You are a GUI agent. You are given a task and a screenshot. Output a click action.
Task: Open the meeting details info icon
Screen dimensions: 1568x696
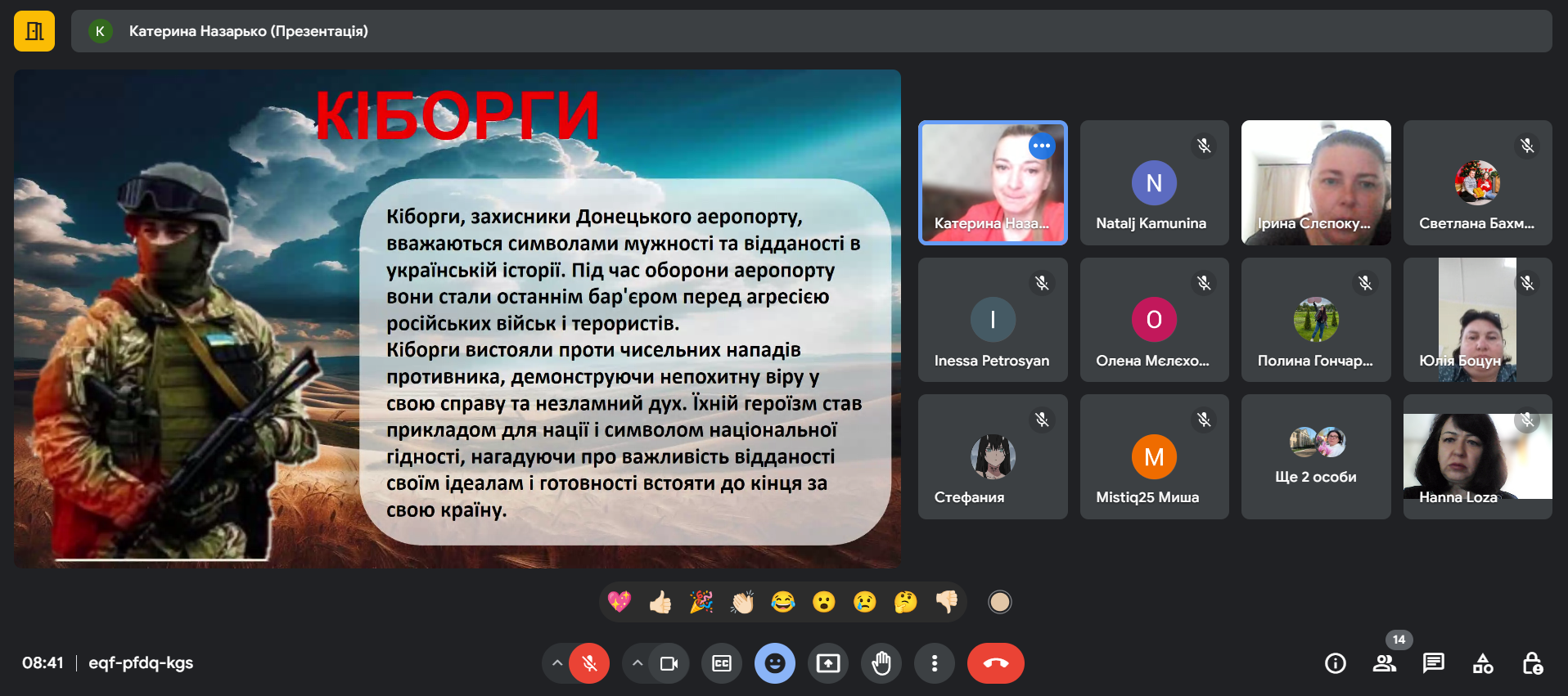click(x=1335, y=663)
